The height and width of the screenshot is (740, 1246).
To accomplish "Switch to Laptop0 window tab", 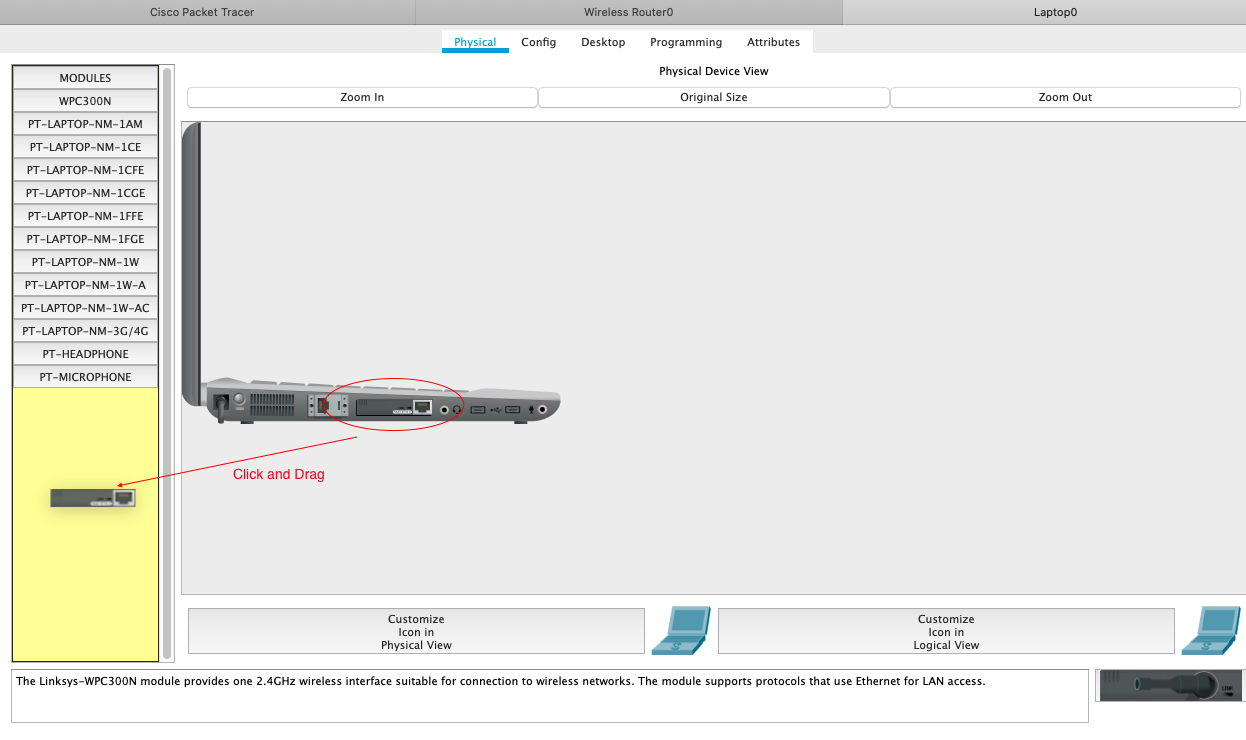I will tap(1045, 12).
